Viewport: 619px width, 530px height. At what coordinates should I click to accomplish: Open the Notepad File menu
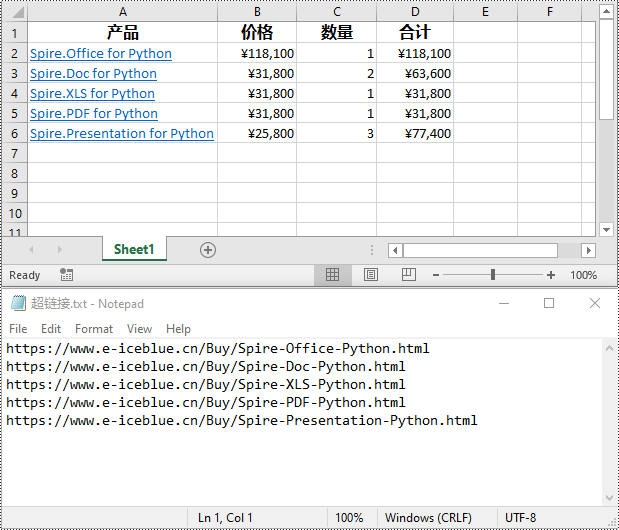click(18, 329)
